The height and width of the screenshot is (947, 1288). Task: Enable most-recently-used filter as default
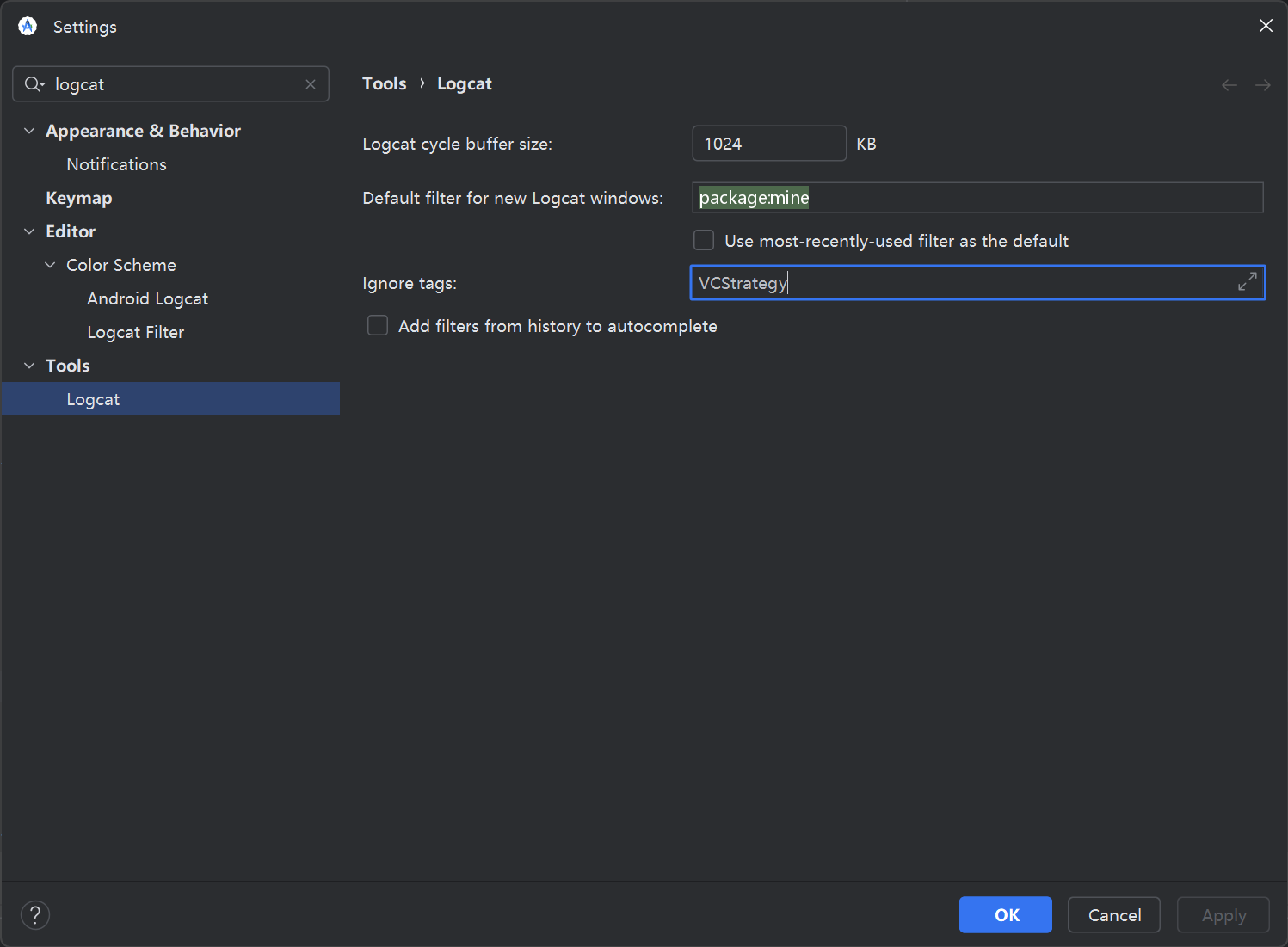[x=704, y=241]
